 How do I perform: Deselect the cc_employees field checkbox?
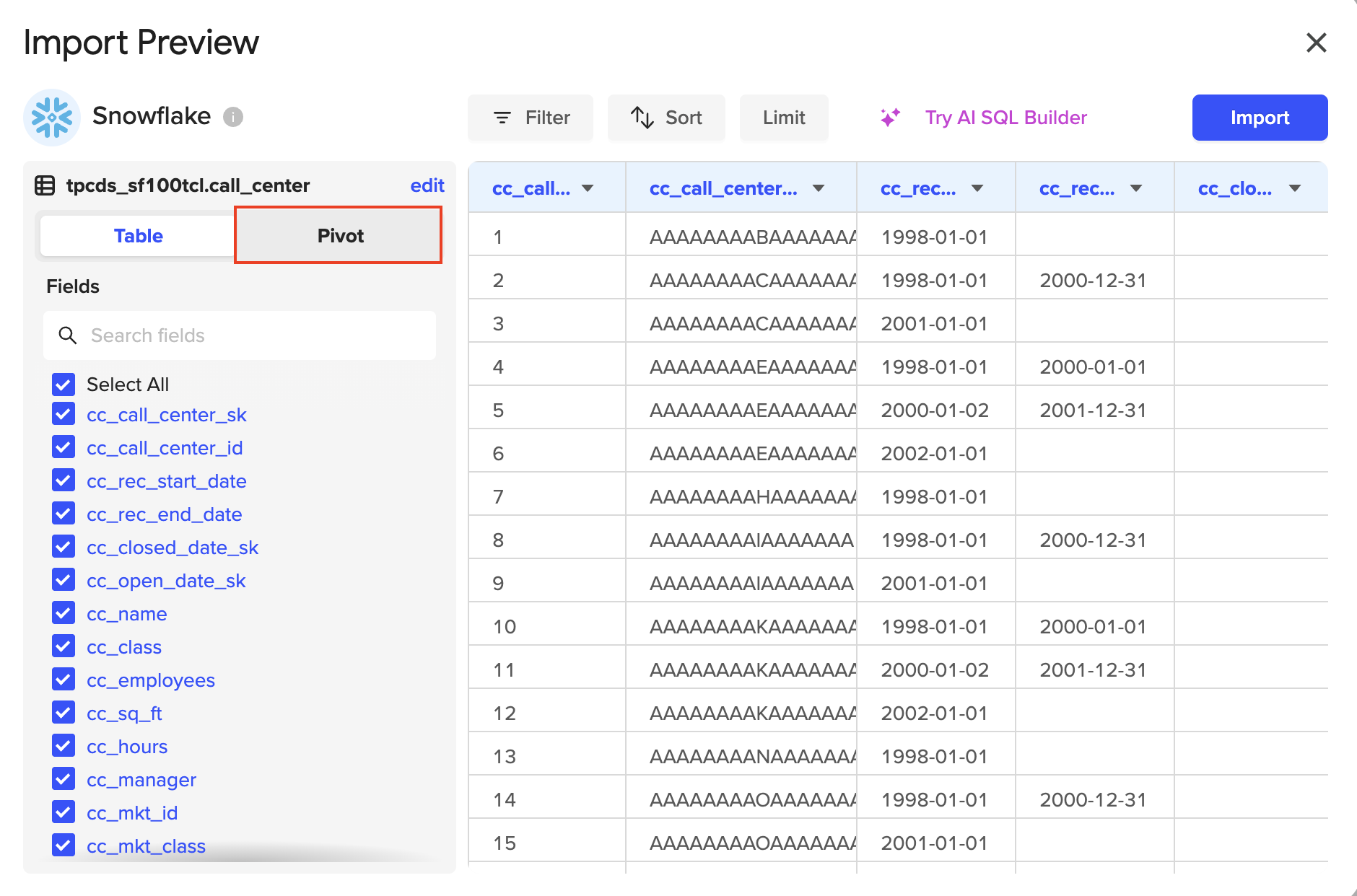pyautogui.click(x=64, y=680)
